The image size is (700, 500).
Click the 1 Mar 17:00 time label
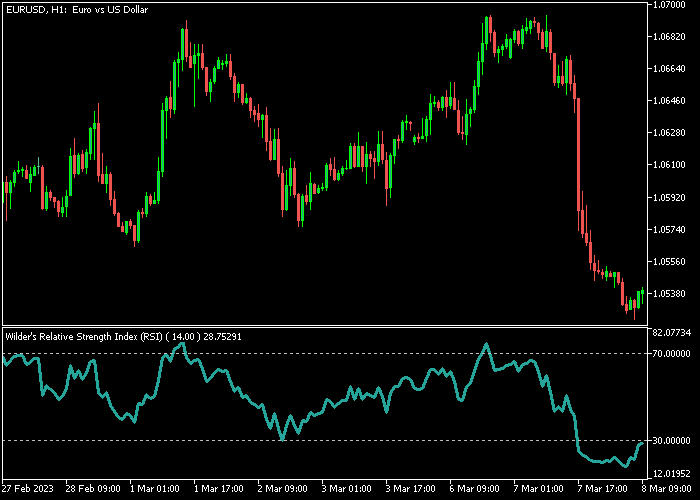219,488
